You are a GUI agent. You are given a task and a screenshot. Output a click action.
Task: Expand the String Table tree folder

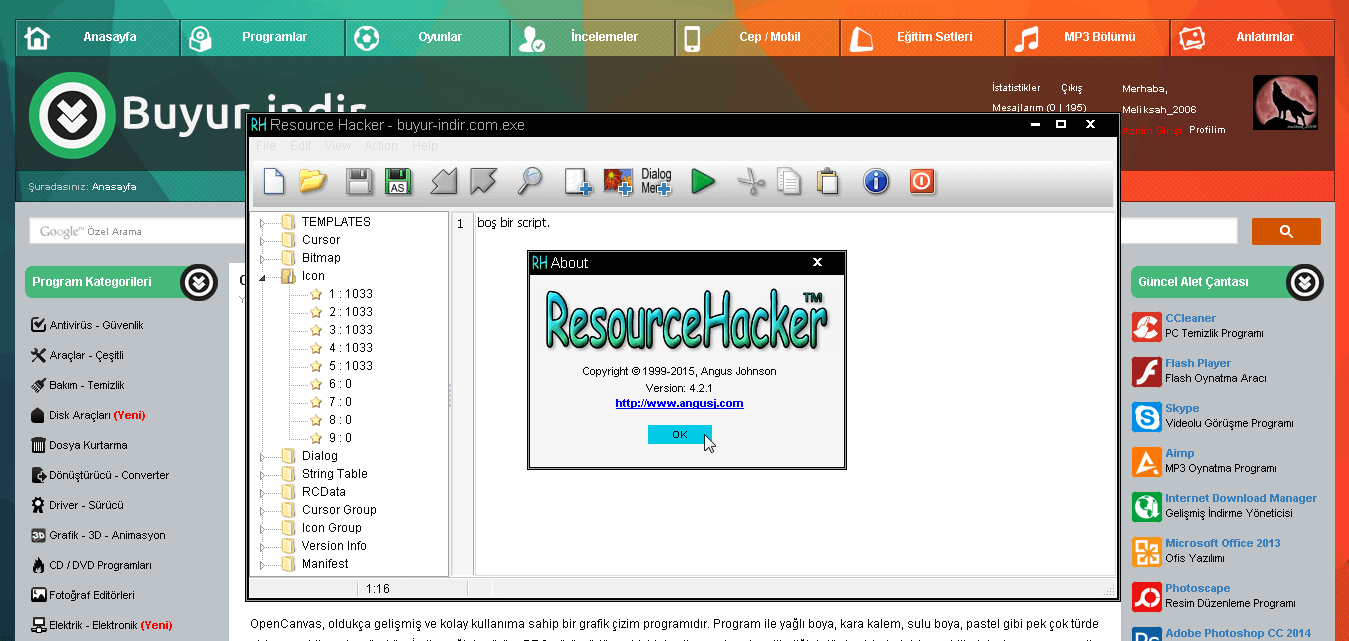click(262, 474)
